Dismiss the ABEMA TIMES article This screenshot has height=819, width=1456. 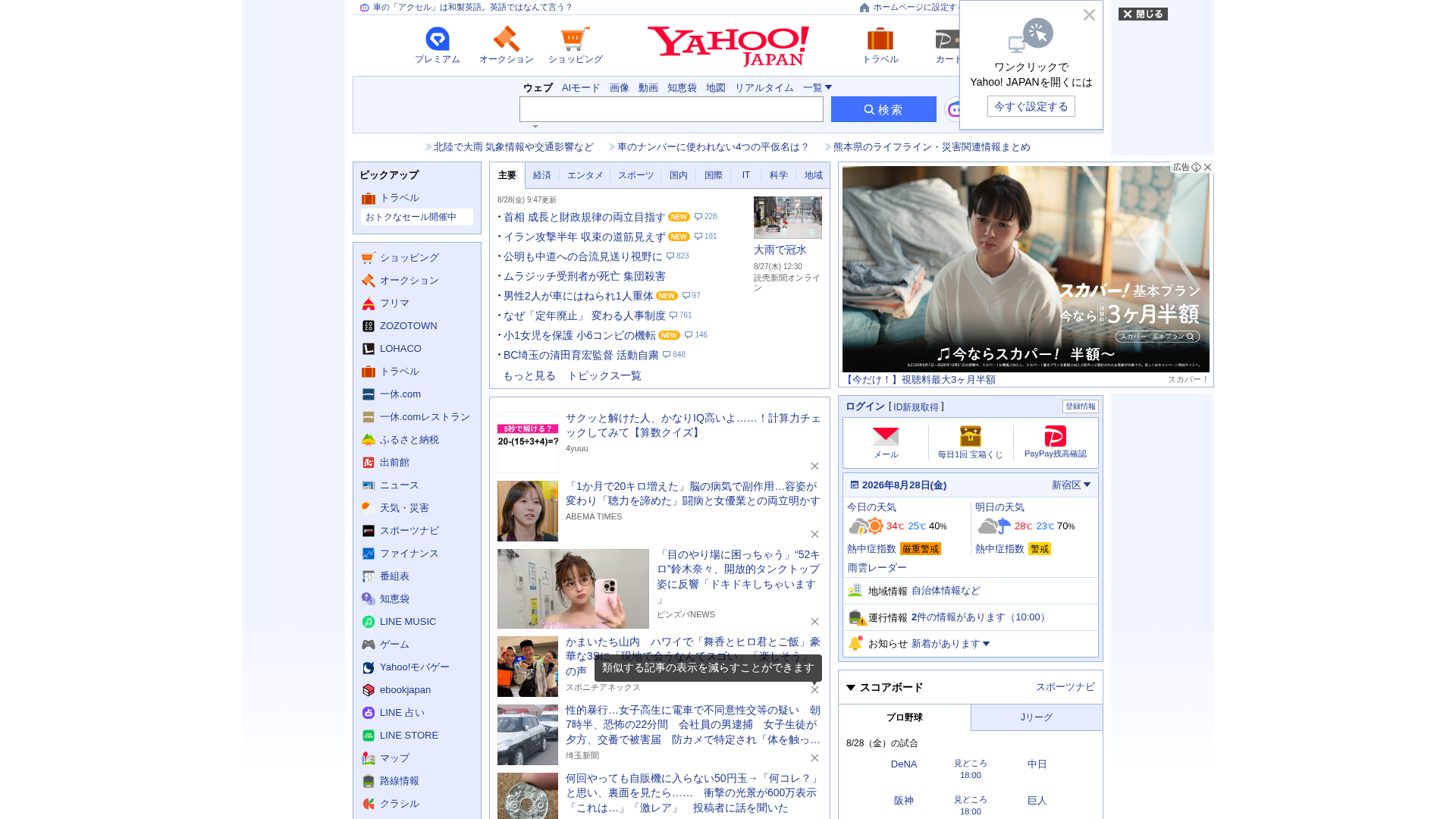point(814,535)
